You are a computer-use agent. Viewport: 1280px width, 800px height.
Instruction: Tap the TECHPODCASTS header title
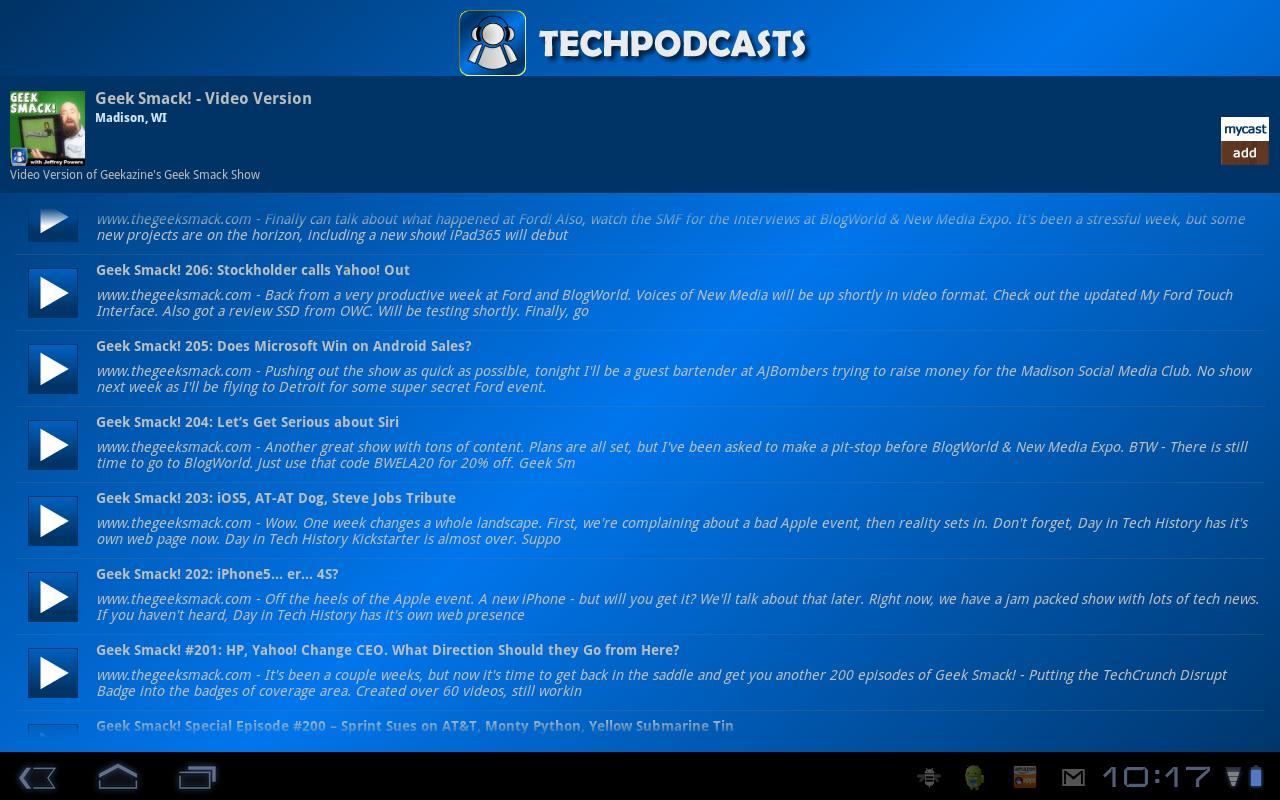click(x=672, y=44)
